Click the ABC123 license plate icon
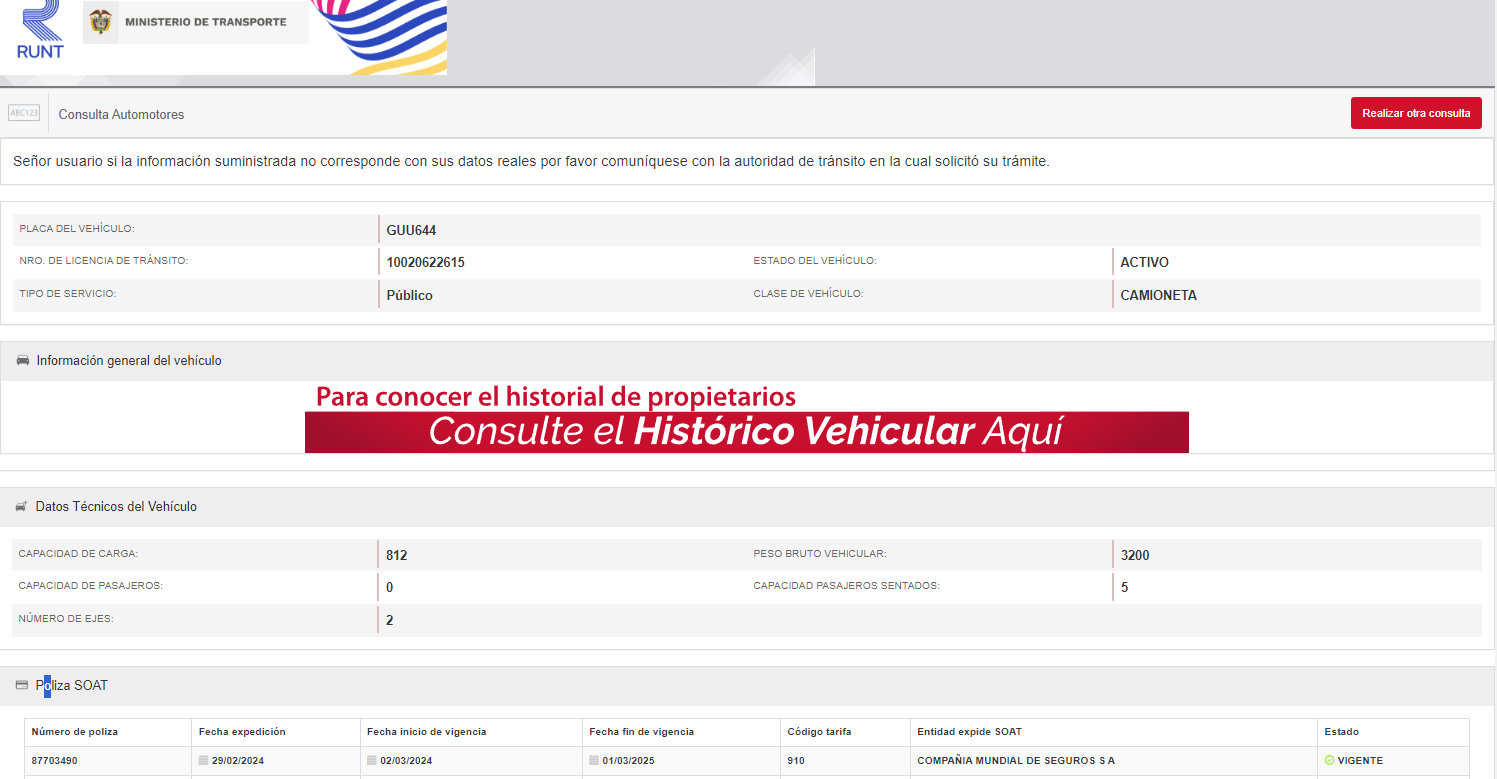The width and height of the screenshot is (1497, 779). tap(24, 114)
